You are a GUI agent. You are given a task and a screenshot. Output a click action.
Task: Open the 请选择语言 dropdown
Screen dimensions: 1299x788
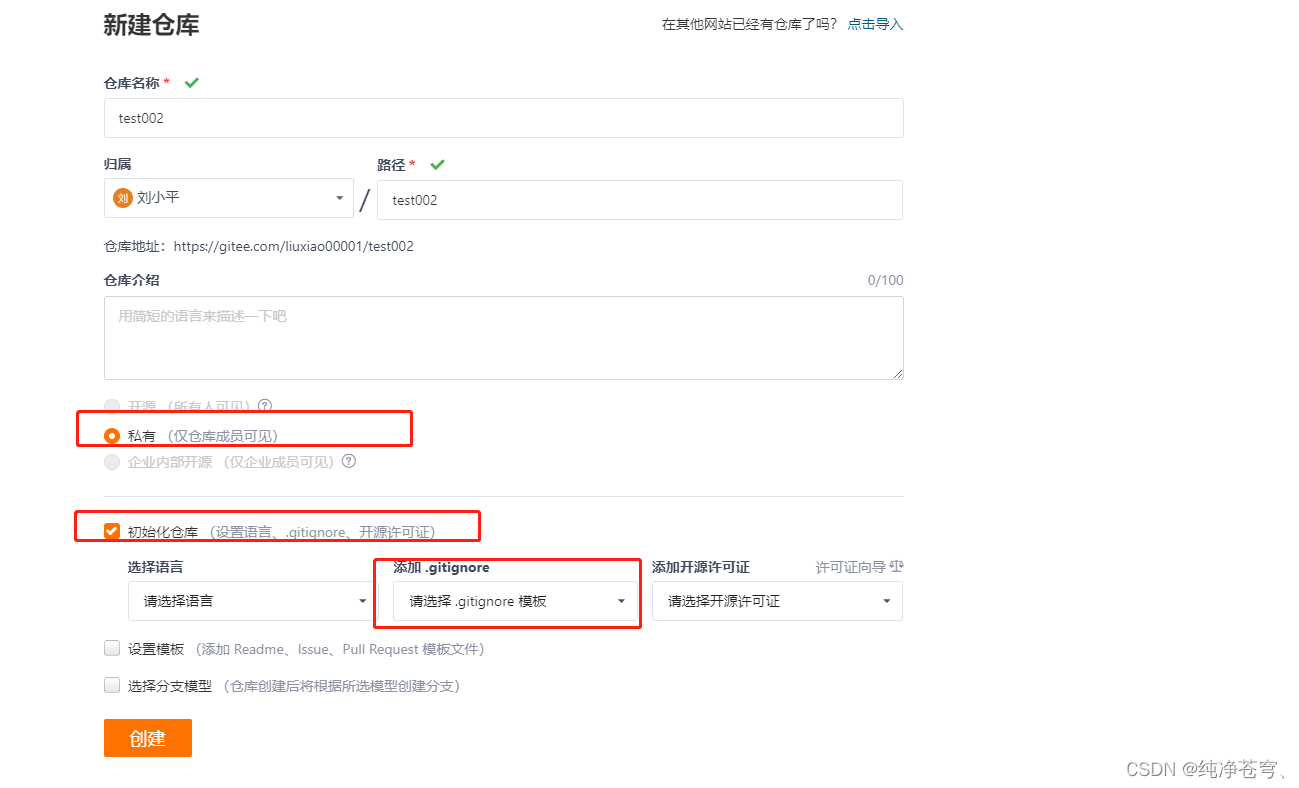(249, 600)
